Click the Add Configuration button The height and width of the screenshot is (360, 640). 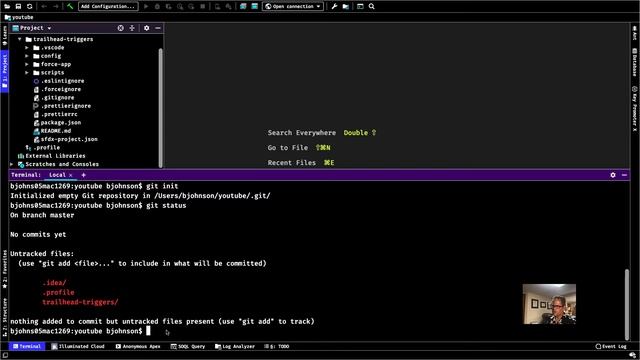(x=108, y=7)
